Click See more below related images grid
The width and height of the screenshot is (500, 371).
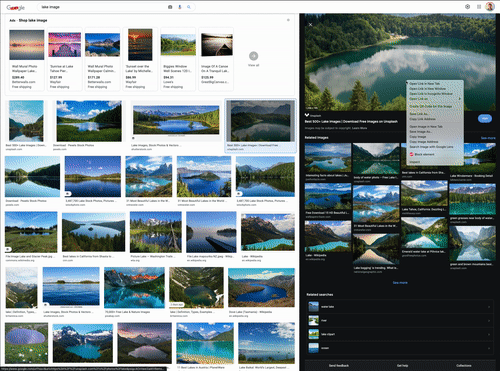(400, 283)
